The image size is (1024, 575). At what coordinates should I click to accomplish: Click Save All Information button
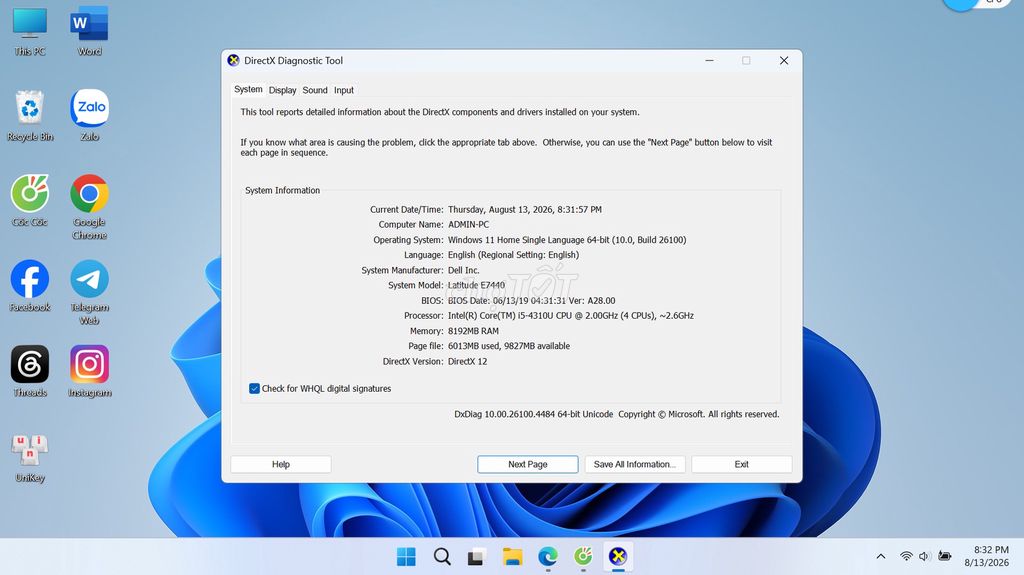point(635,464)
